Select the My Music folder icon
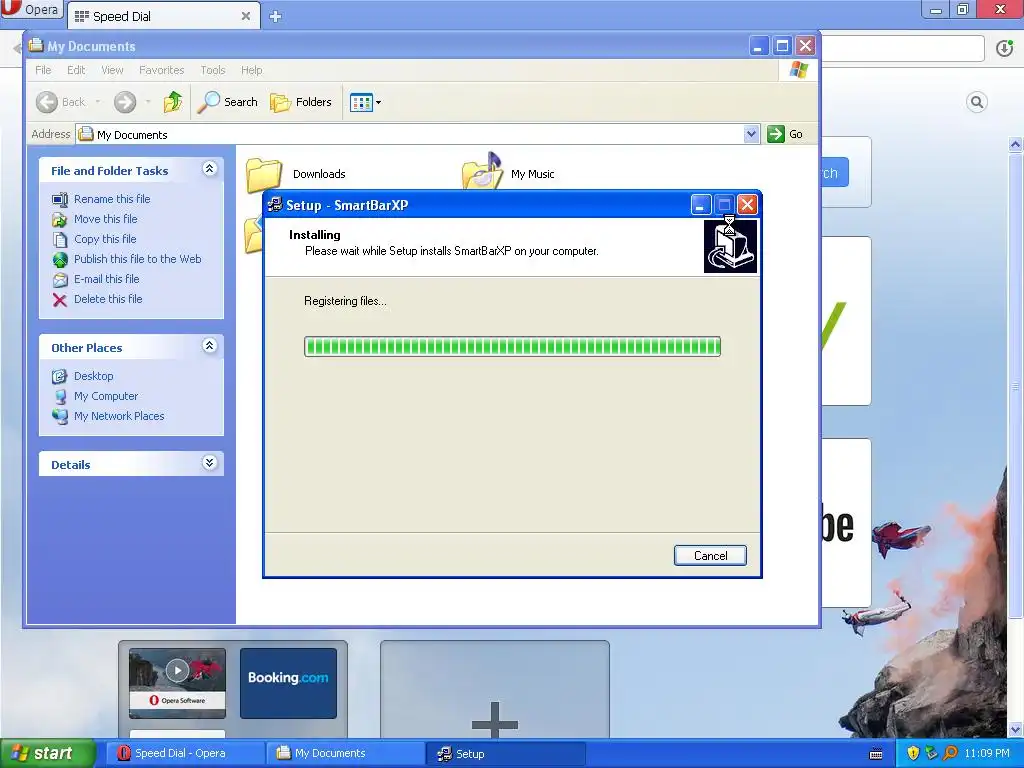 (482, 172)
